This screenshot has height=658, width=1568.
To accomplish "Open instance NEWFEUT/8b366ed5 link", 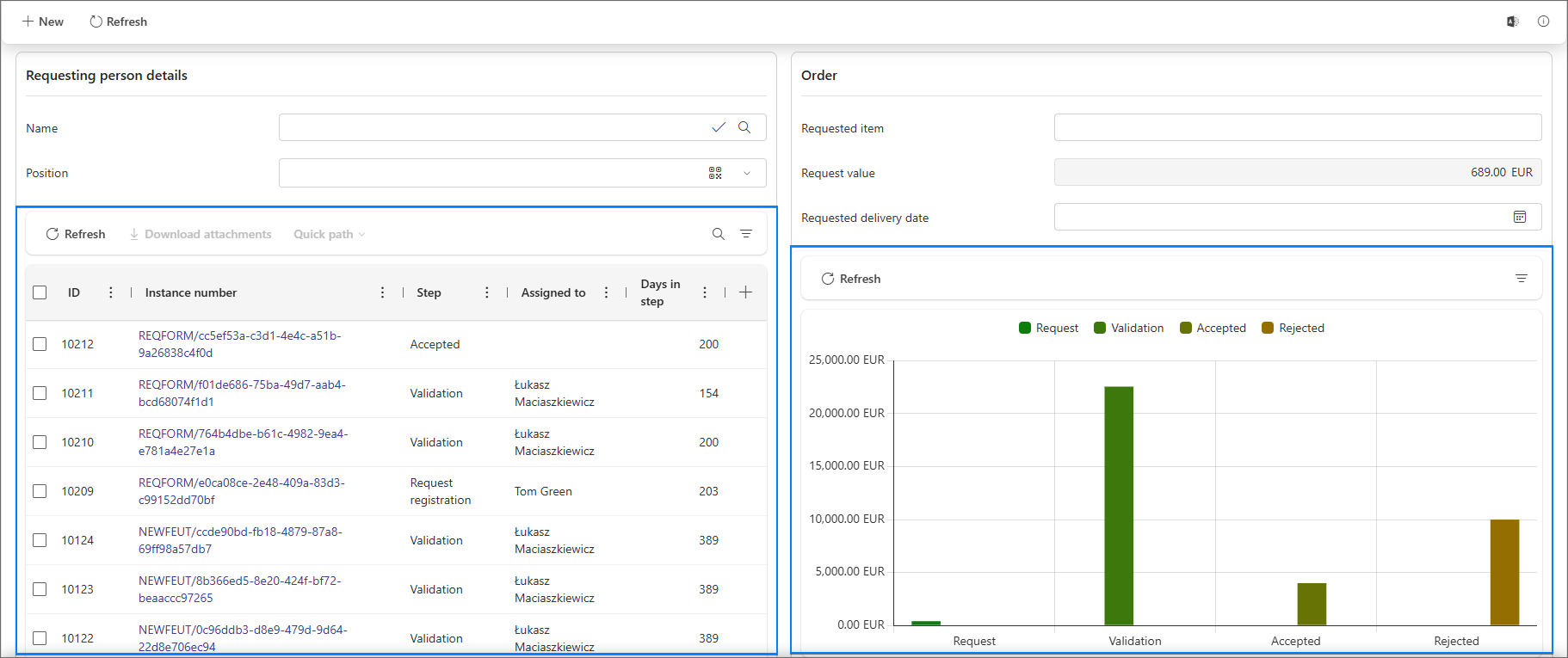I will 240,589.
